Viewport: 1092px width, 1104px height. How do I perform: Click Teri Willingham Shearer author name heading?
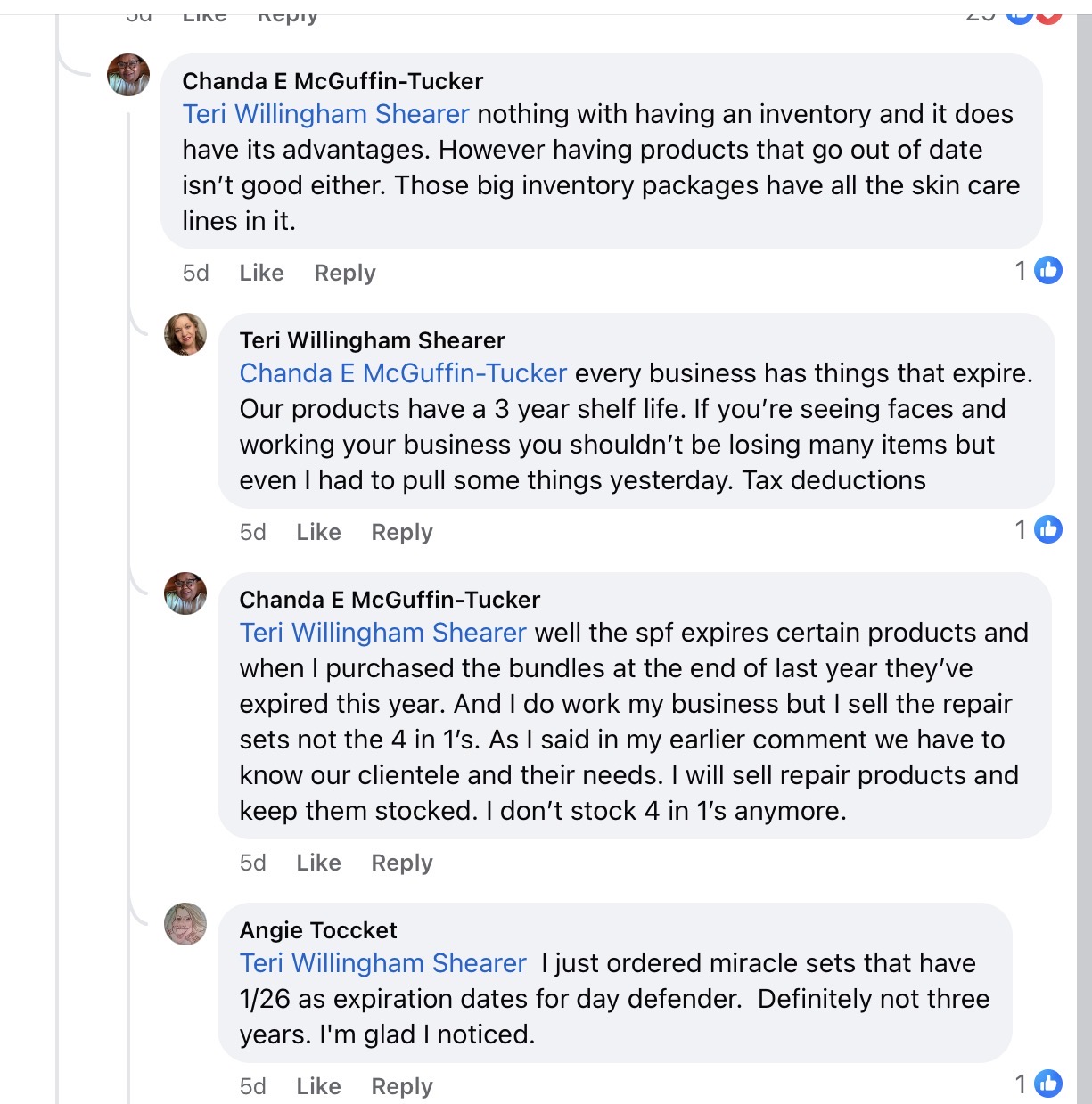pos(372,340)
